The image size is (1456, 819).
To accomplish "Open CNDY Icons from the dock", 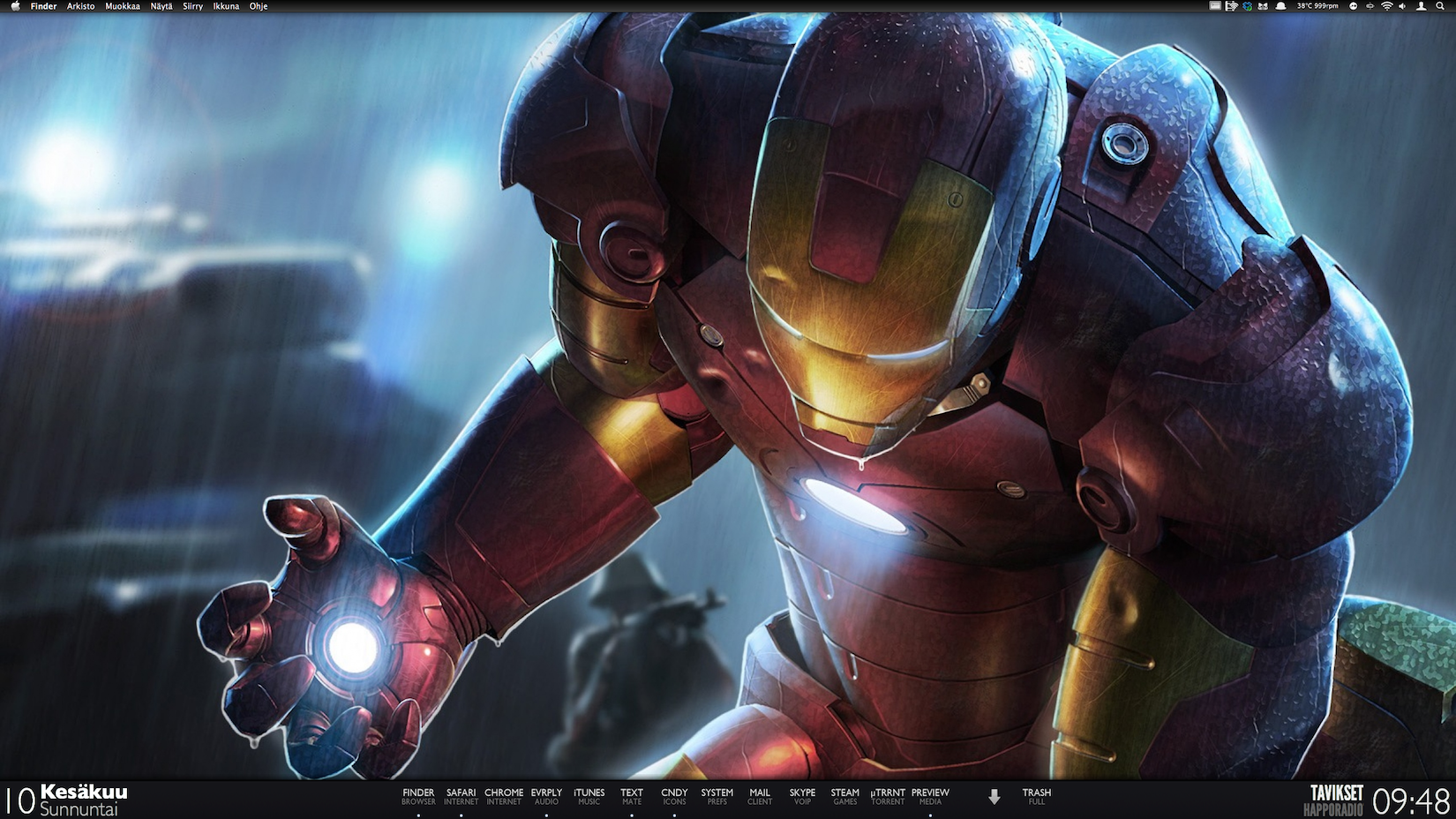I will point(674,797).
